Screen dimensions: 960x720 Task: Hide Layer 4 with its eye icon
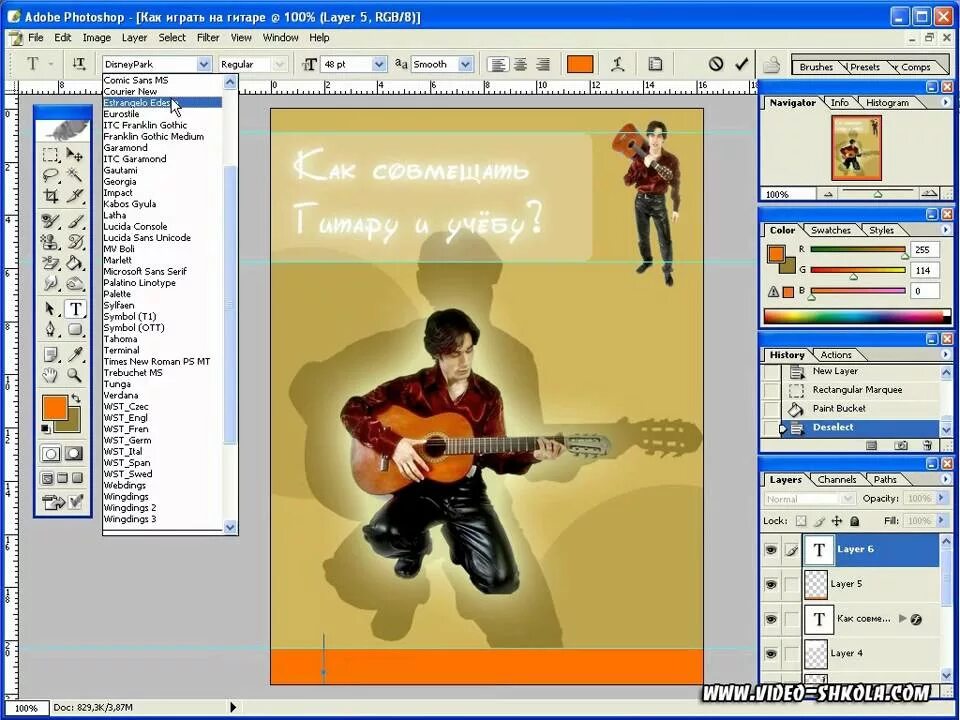click(771, 654)
